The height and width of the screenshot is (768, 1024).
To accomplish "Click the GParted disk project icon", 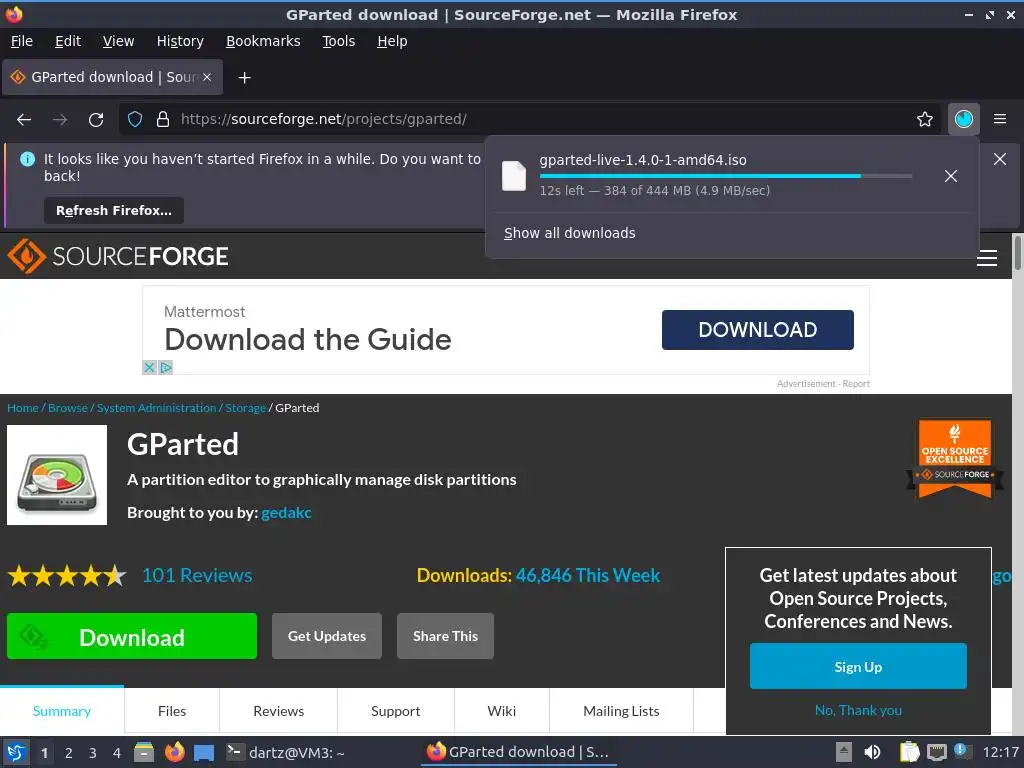I will coord(57,475).
